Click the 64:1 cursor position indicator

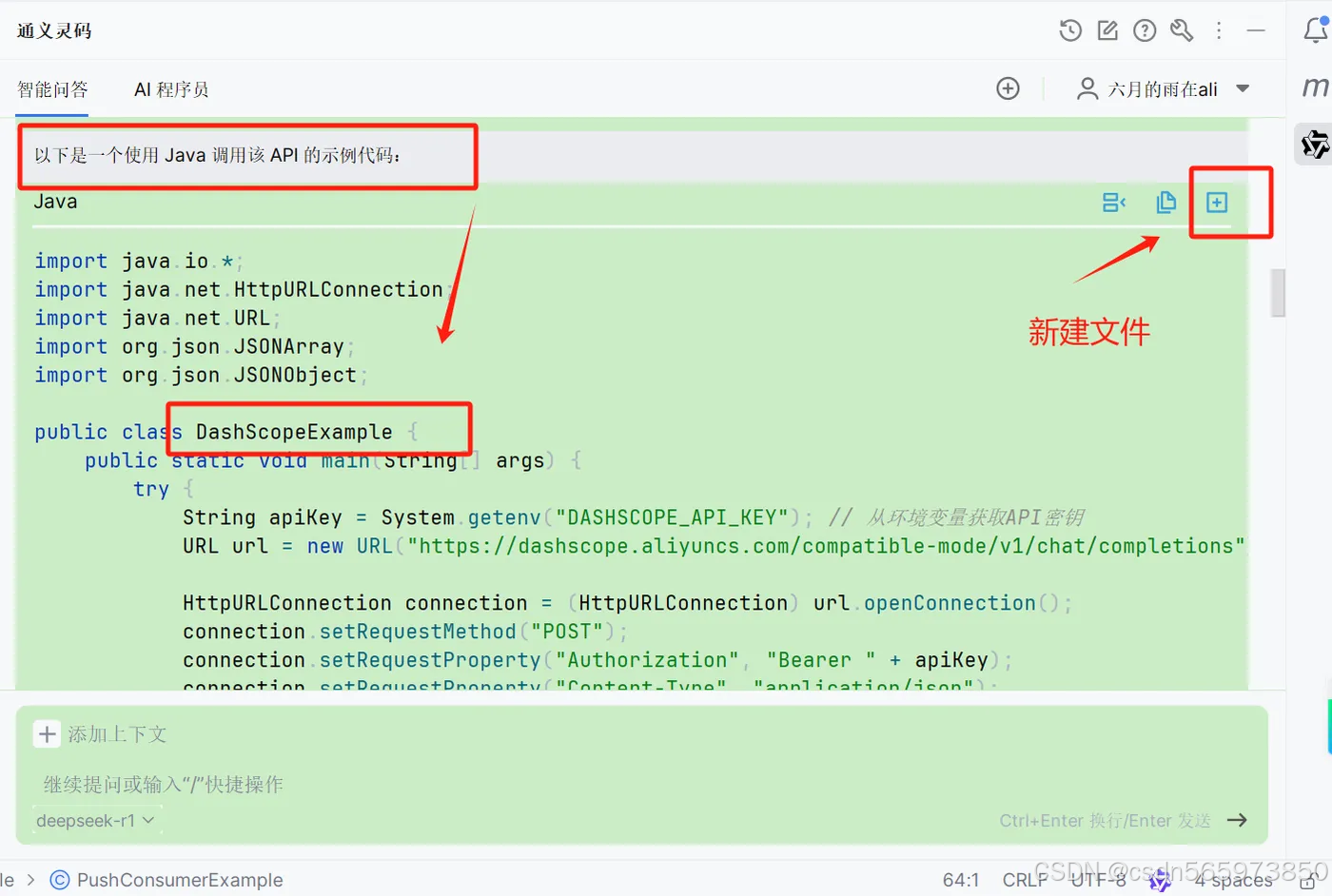(x=961, y=880)
